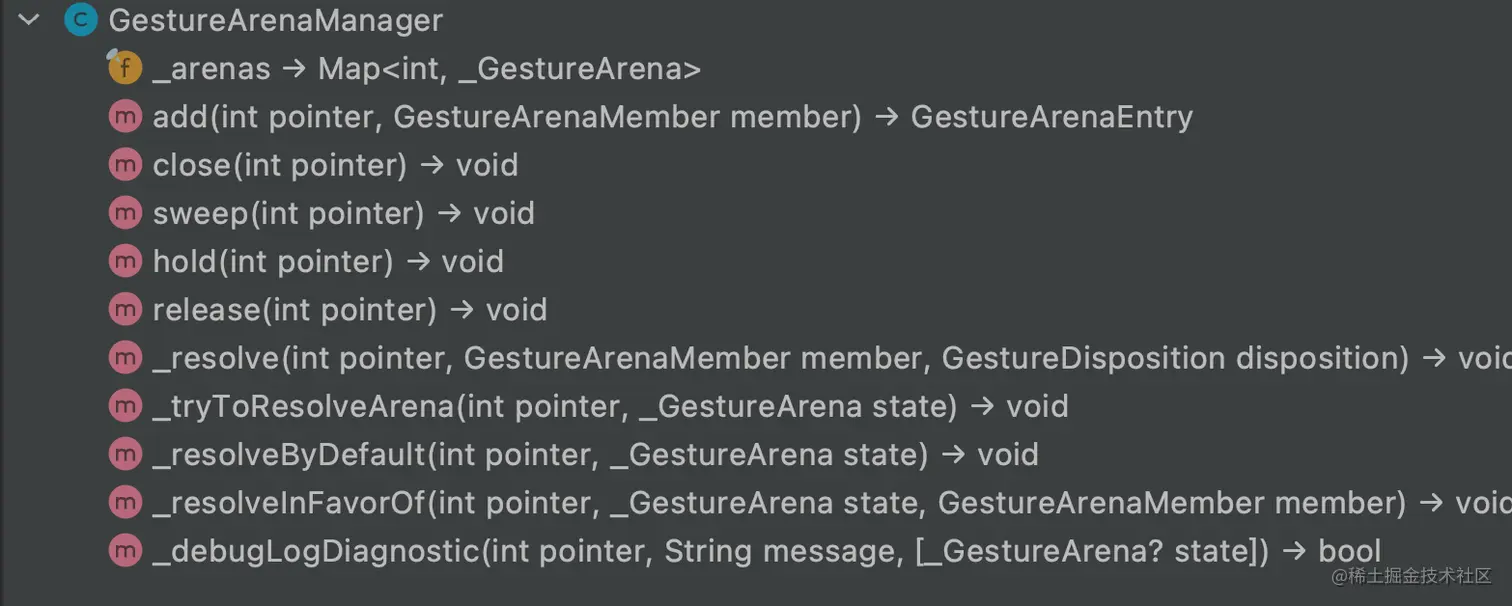Image resolution: width=1512 pixels, height=606 pixels.
Task: Select the hold(int pointer) method
Action: click(328, 261)
